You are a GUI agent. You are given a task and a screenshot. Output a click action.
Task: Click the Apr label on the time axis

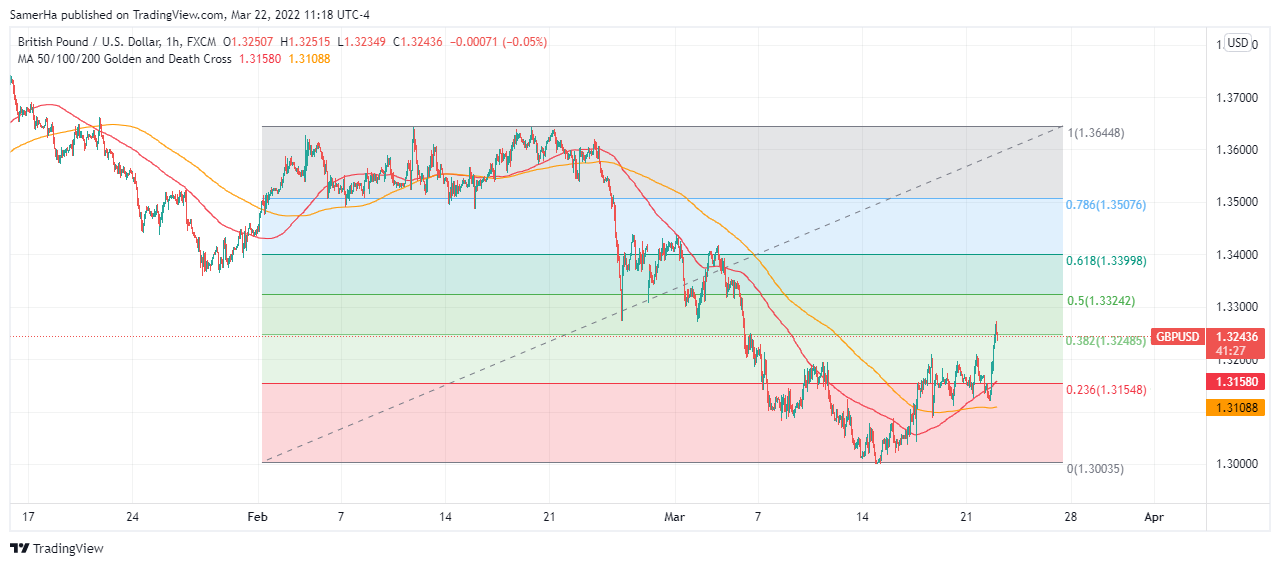point(1154,517)
